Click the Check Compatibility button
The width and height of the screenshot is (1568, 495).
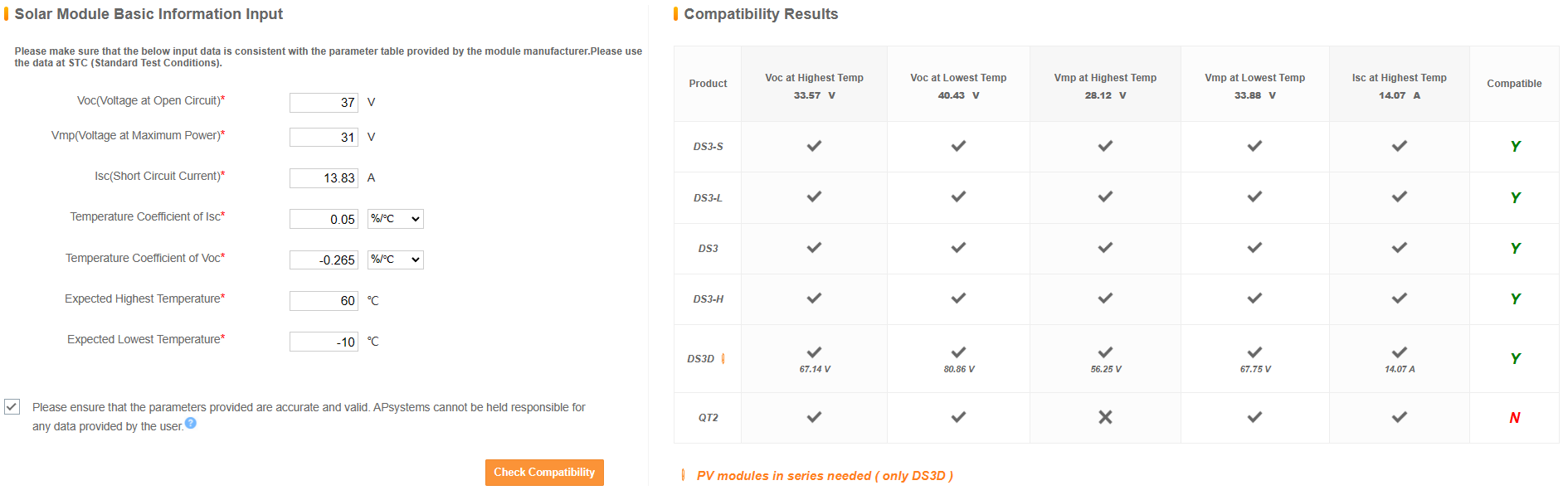coord(544,473)
